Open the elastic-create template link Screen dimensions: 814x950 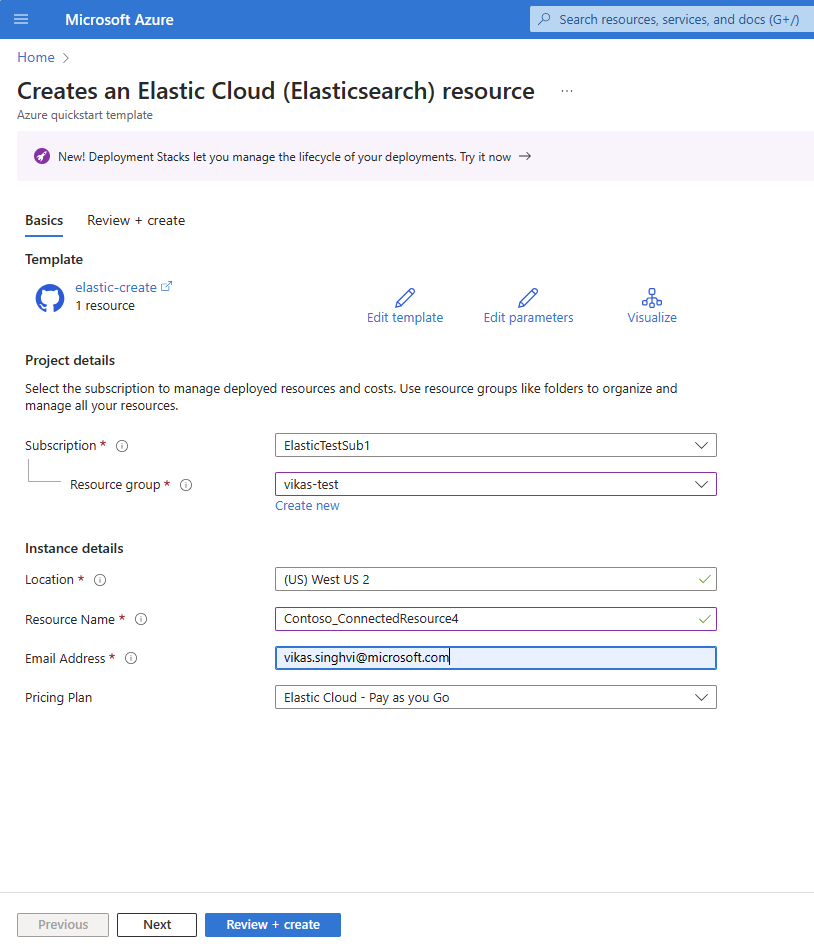116,287
